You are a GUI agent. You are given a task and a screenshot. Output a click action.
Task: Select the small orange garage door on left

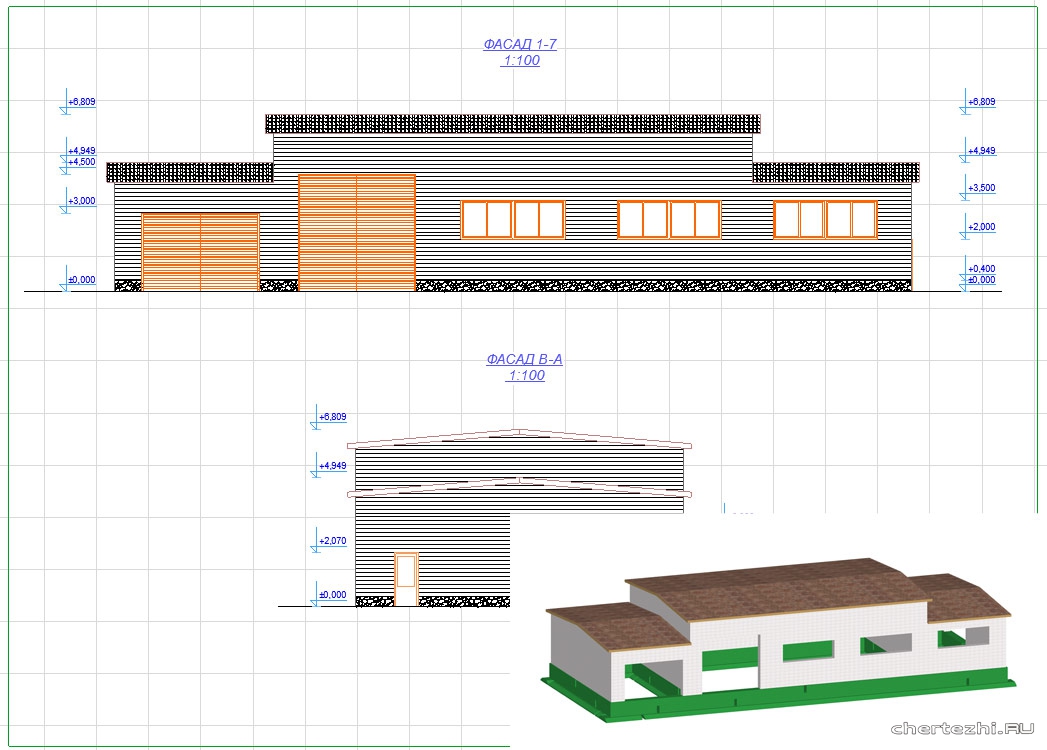click(201, 252)
